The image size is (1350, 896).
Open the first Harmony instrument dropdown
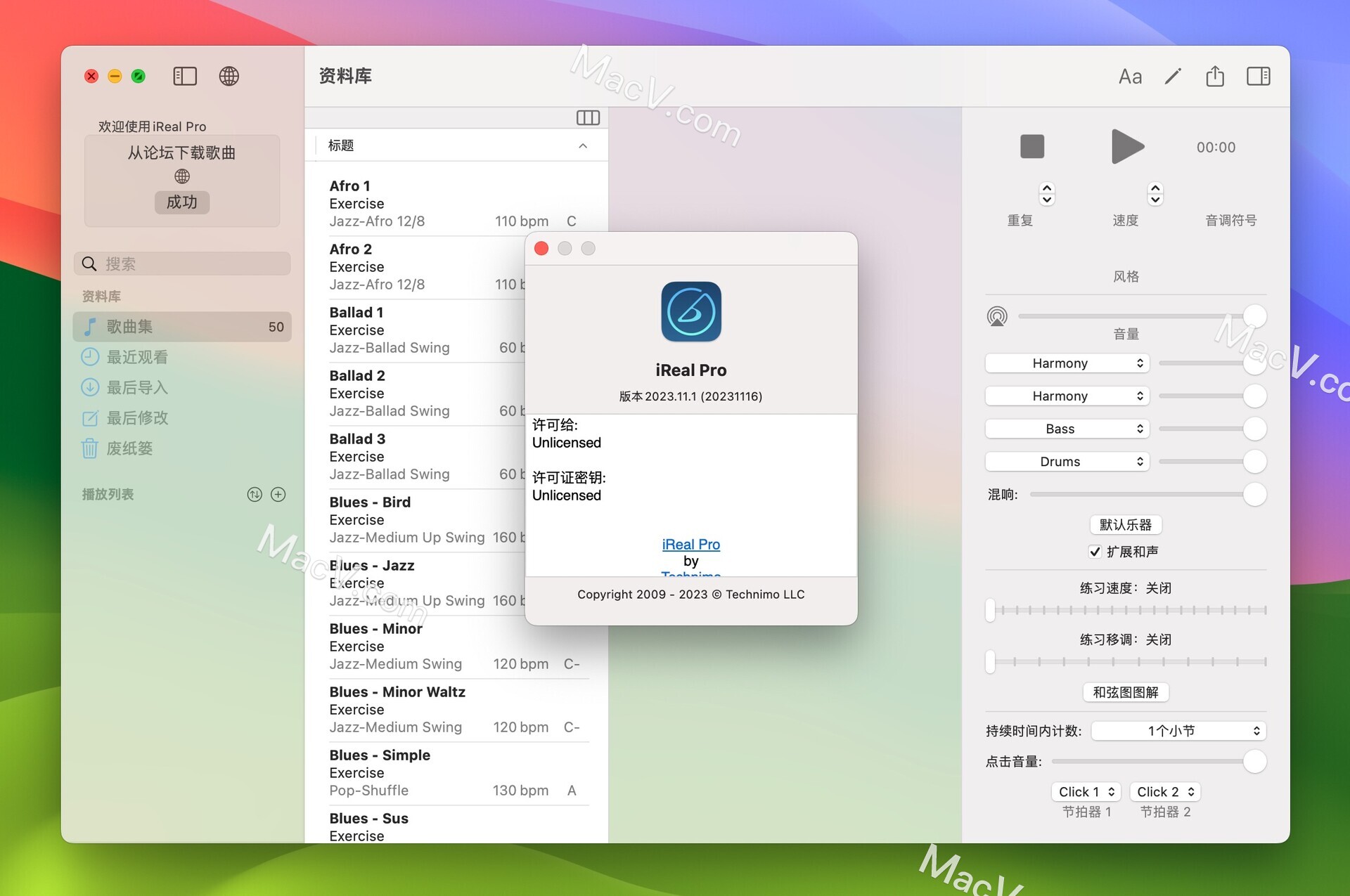(x=1067, y=363)
